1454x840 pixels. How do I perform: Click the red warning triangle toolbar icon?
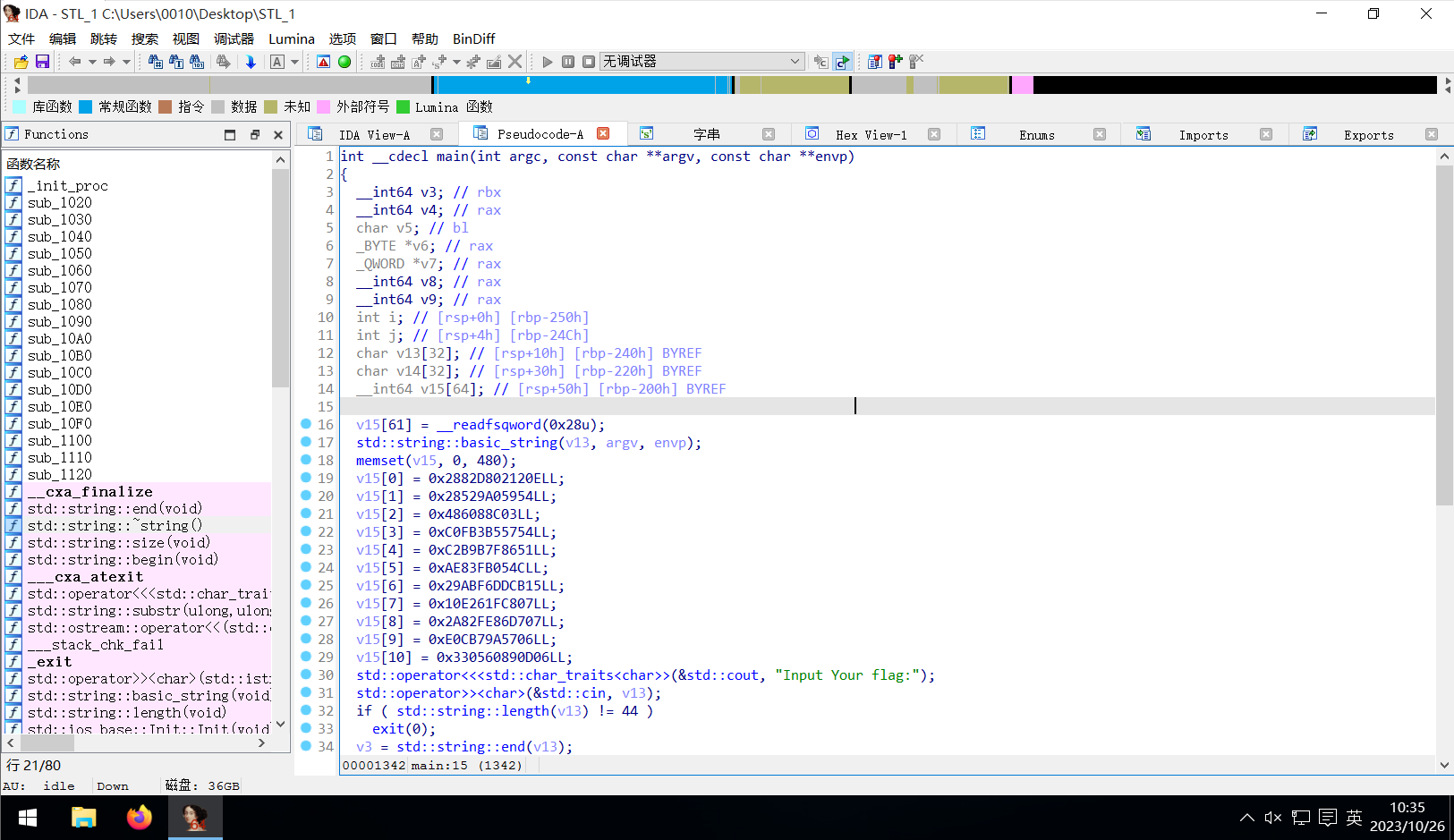pyautogui.click(x=324, y=62)
